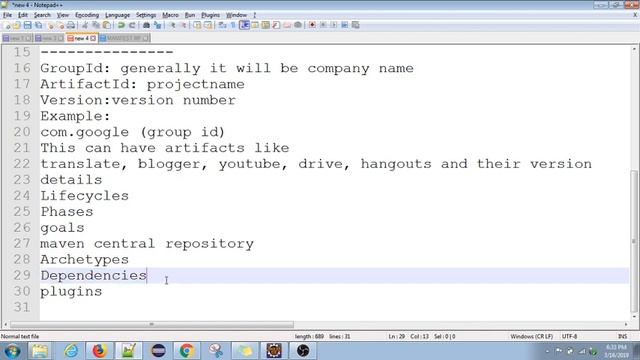
Task: Click the Zoom In toolbar icon
Action: (x=172, y=25)
